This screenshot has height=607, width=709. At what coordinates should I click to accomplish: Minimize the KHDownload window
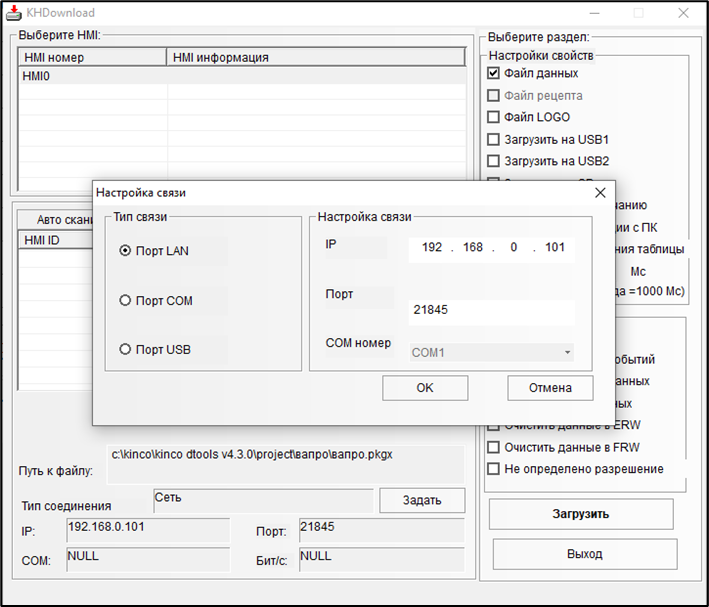click(595, 13)
